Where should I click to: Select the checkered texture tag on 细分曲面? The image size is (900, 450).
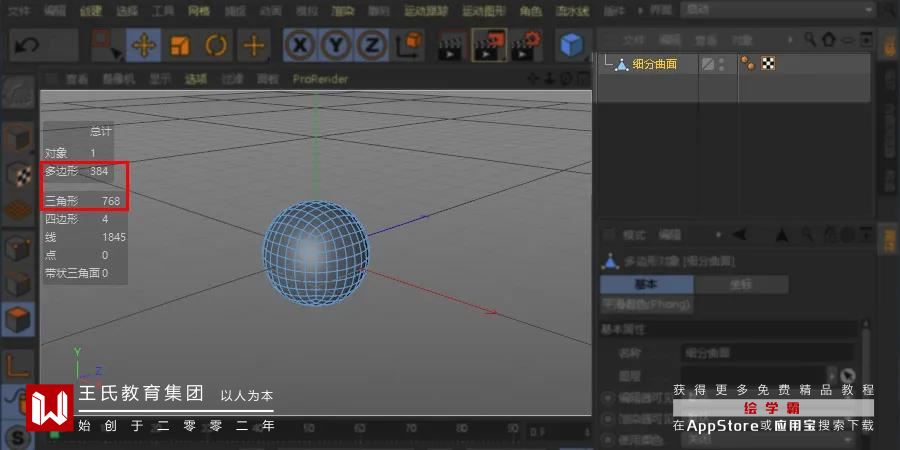click(x=768, y=64)
